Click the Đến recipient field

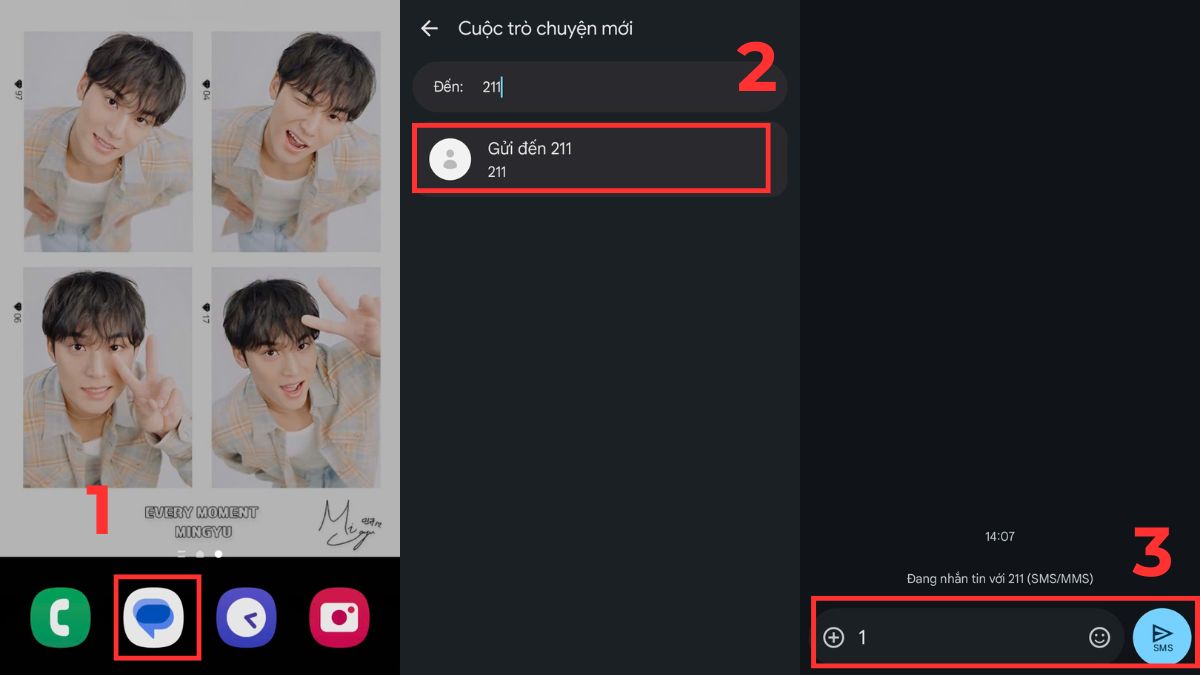[x=600, y=87]
